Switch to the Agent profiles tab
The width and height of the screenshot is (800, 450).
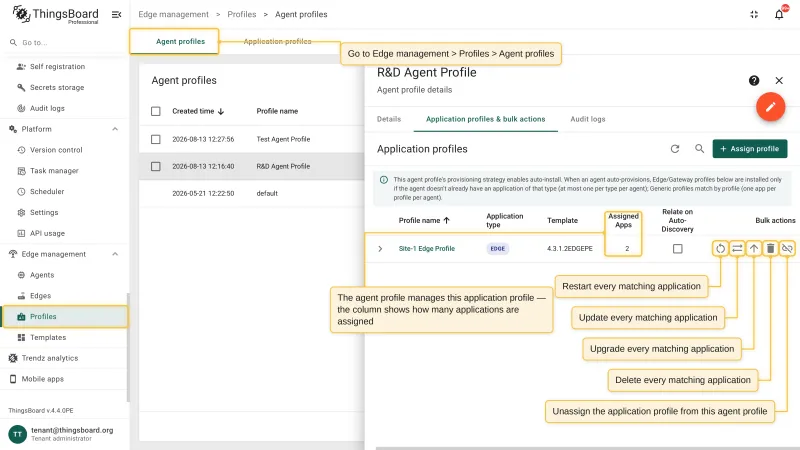[x=180, y=41]
